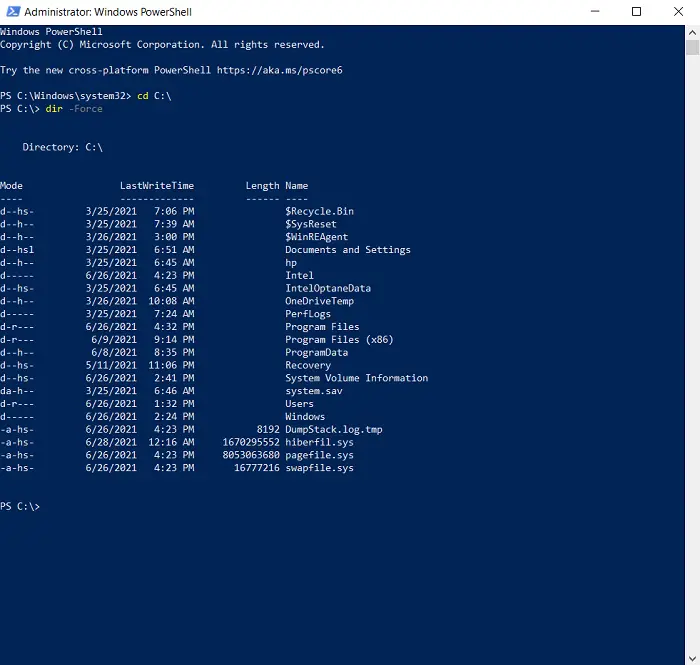Click the Users folder entry
The image size is (700, 665).
(x=300, y=404)
